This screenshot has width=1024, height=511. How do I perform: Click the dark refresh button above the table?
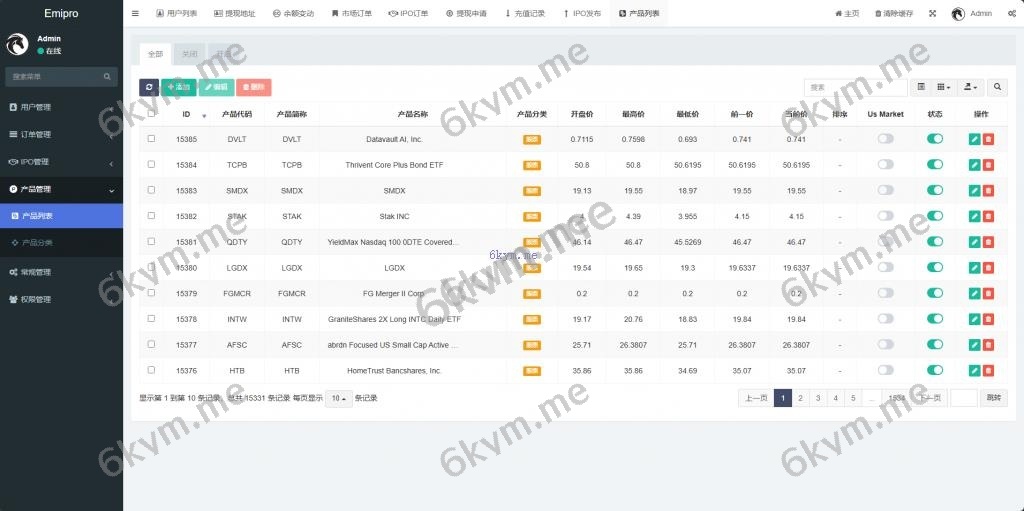click(x=148, y=88)
